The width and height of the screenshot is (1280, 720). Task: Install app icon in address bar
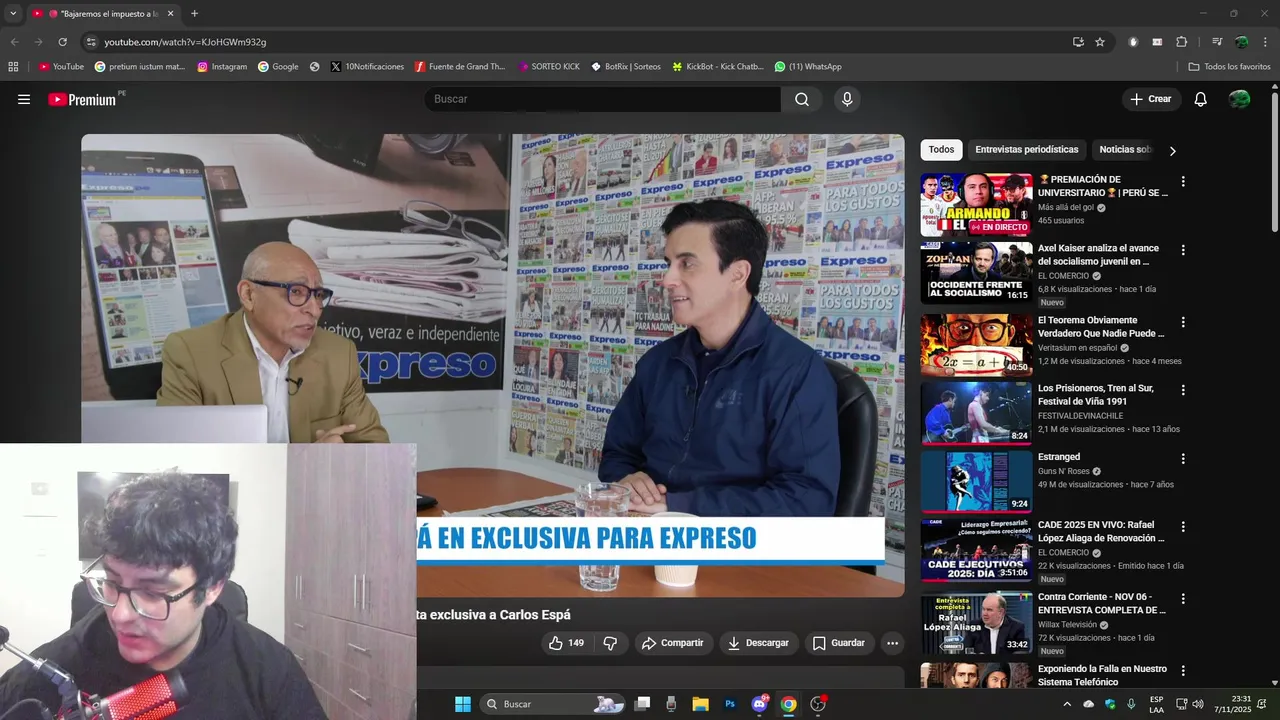(x=1078, y=42)
